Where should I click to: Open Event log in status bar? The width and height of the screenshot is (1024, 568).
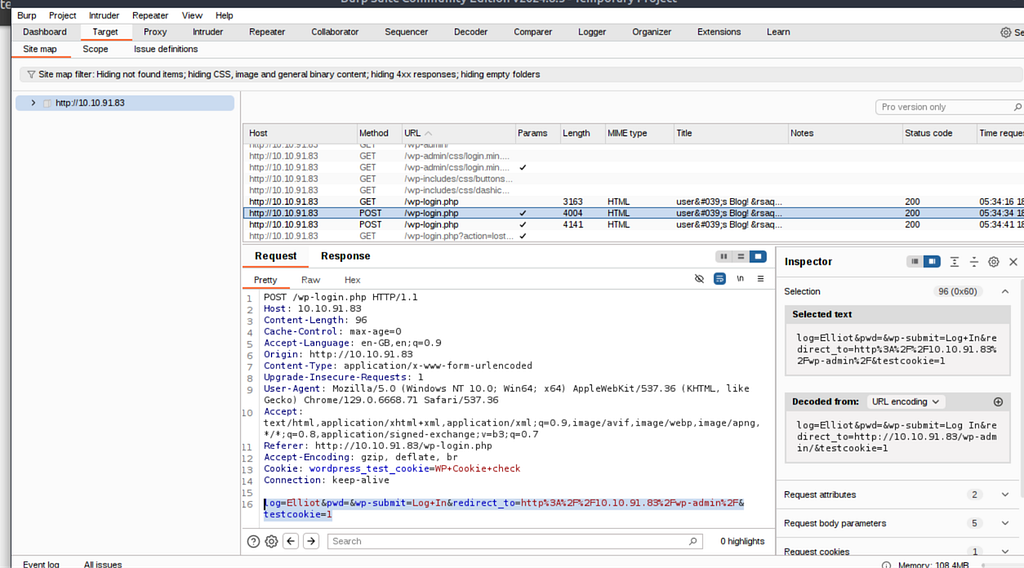click(x=41, y=564)
